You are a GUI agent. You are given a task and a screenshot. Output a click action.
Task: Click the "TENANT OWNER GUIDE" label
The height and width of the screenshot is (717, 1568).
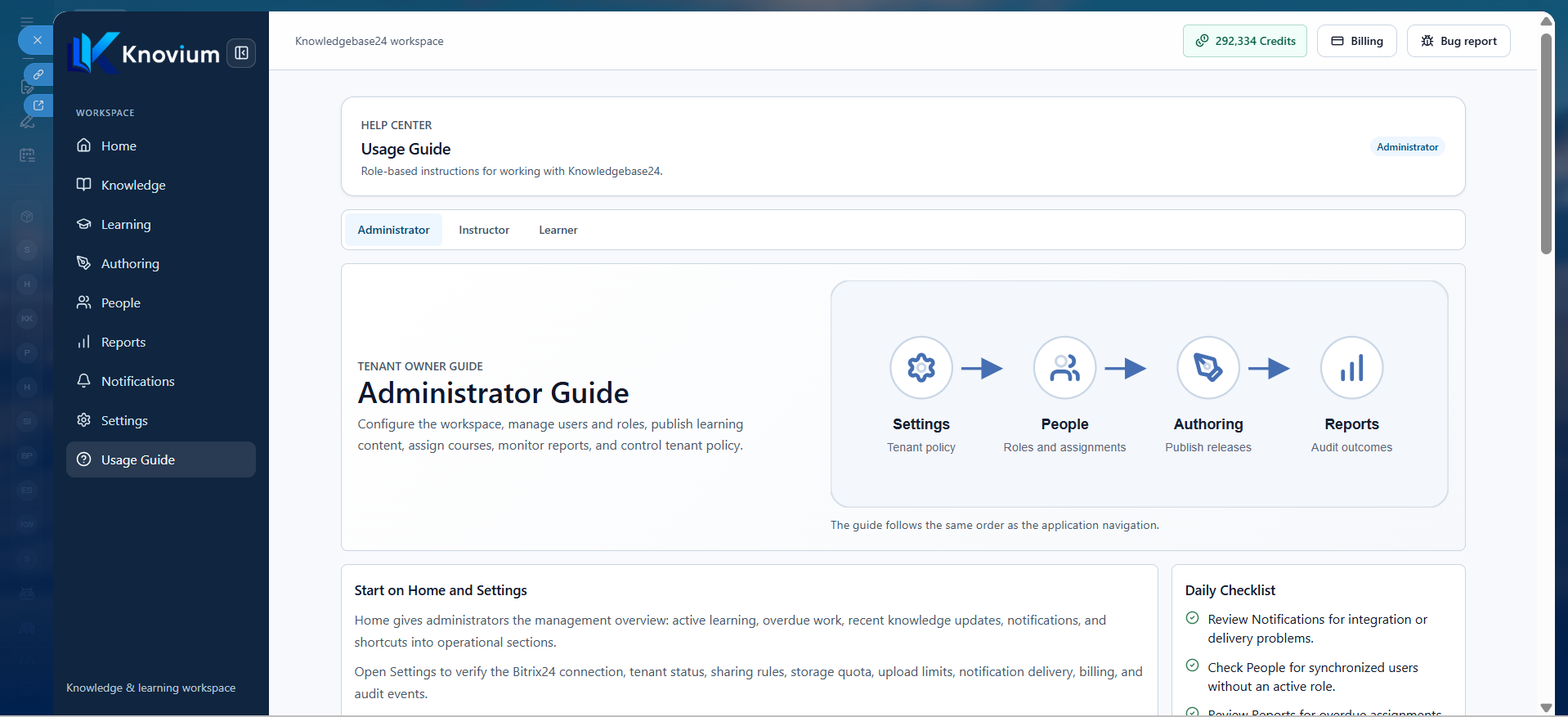[420, 366]
